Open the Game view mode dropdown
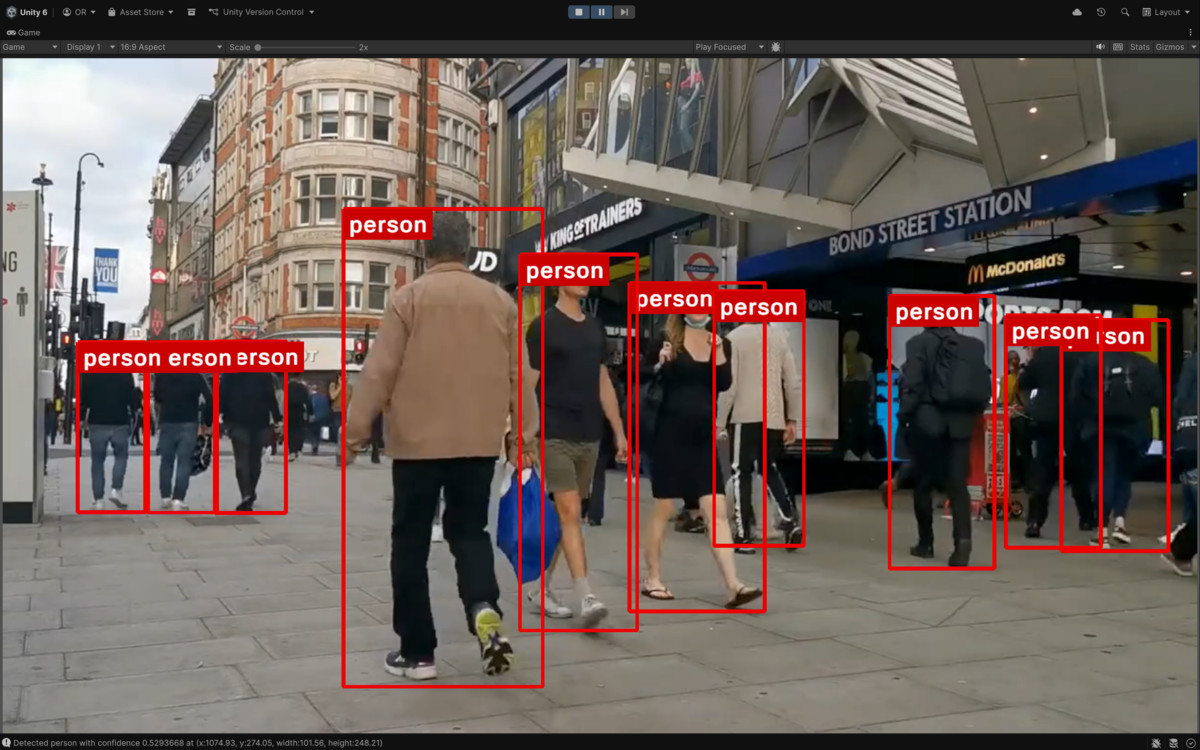The image size is (1200, 750). click(x=30, y=47)
